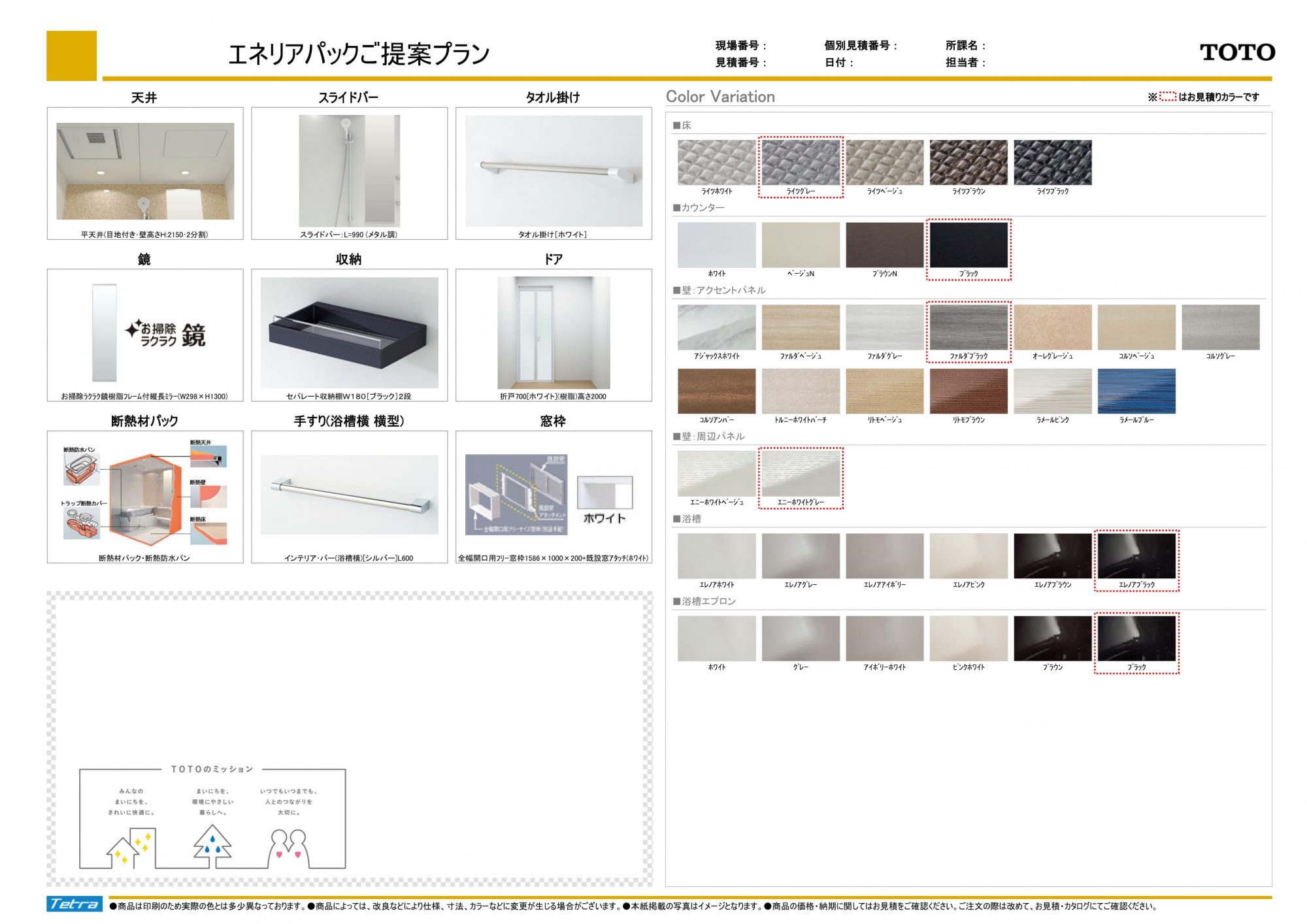Select the ライツグレー floor swatch
Image resolution: width=1307 pixels, height=924 pixels.
pyautogui.click(x=801, y=162)
